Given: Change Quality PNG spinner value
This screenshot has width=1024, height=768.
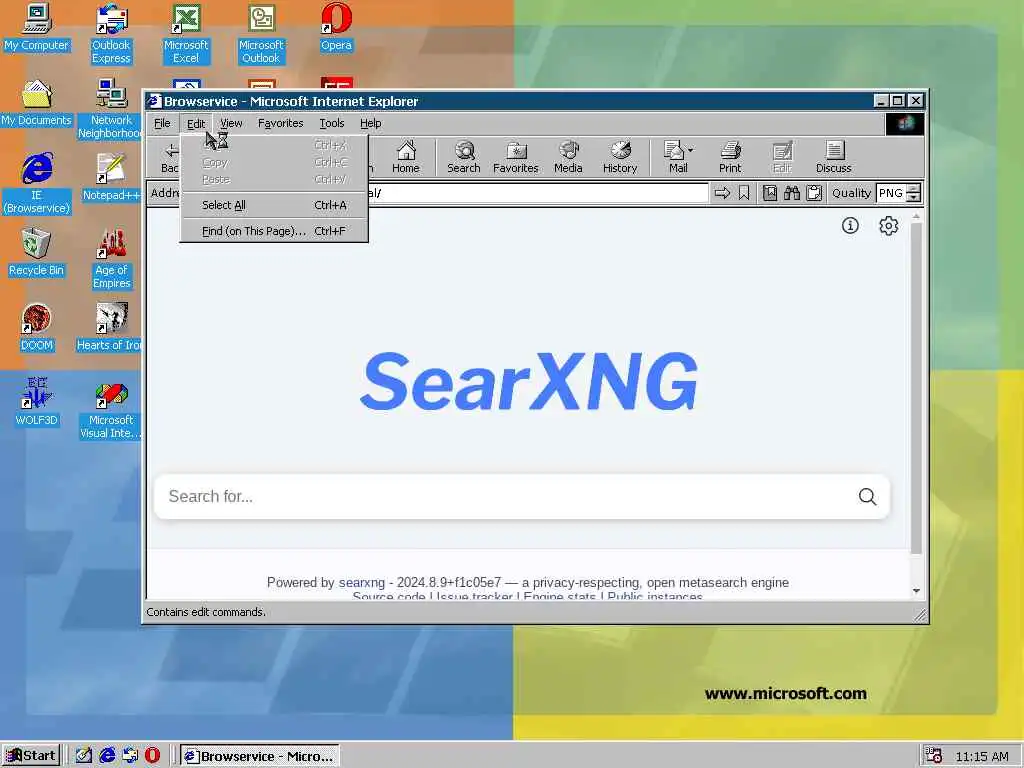Looking at the screenshot, I should pos(914,193).
